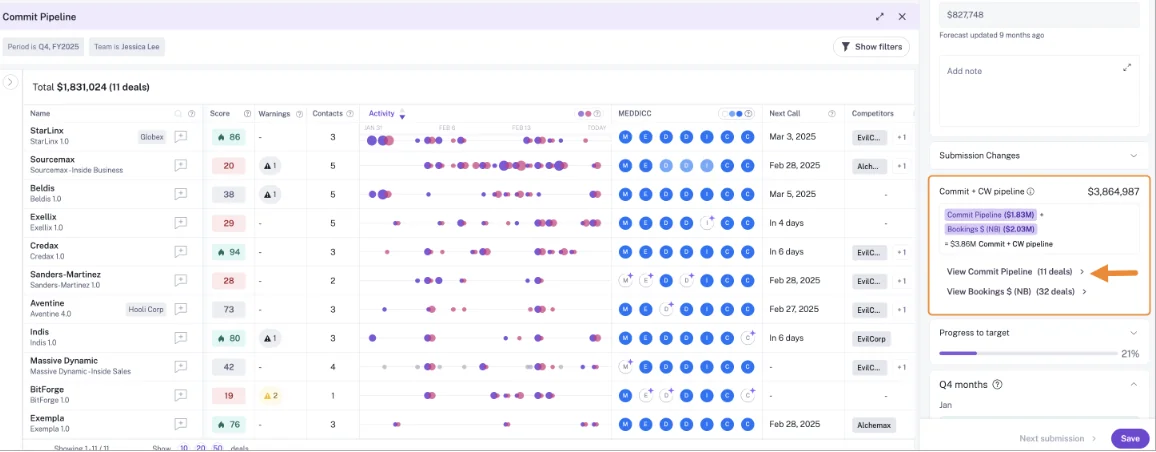Screen dimensions: 1156x452
Task: Collapse the Progress to target section
Action: [x=1133, y=333]
